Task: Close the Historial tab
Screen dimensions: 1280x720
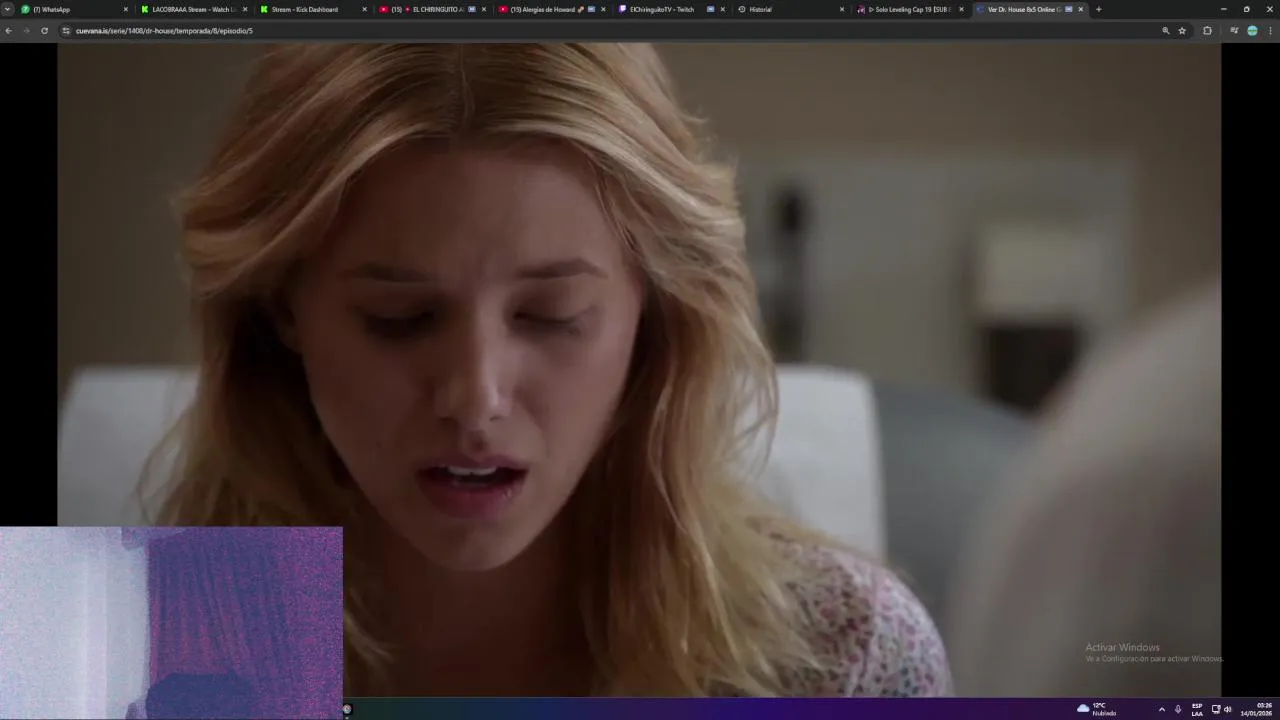Action: coord(842,9)
